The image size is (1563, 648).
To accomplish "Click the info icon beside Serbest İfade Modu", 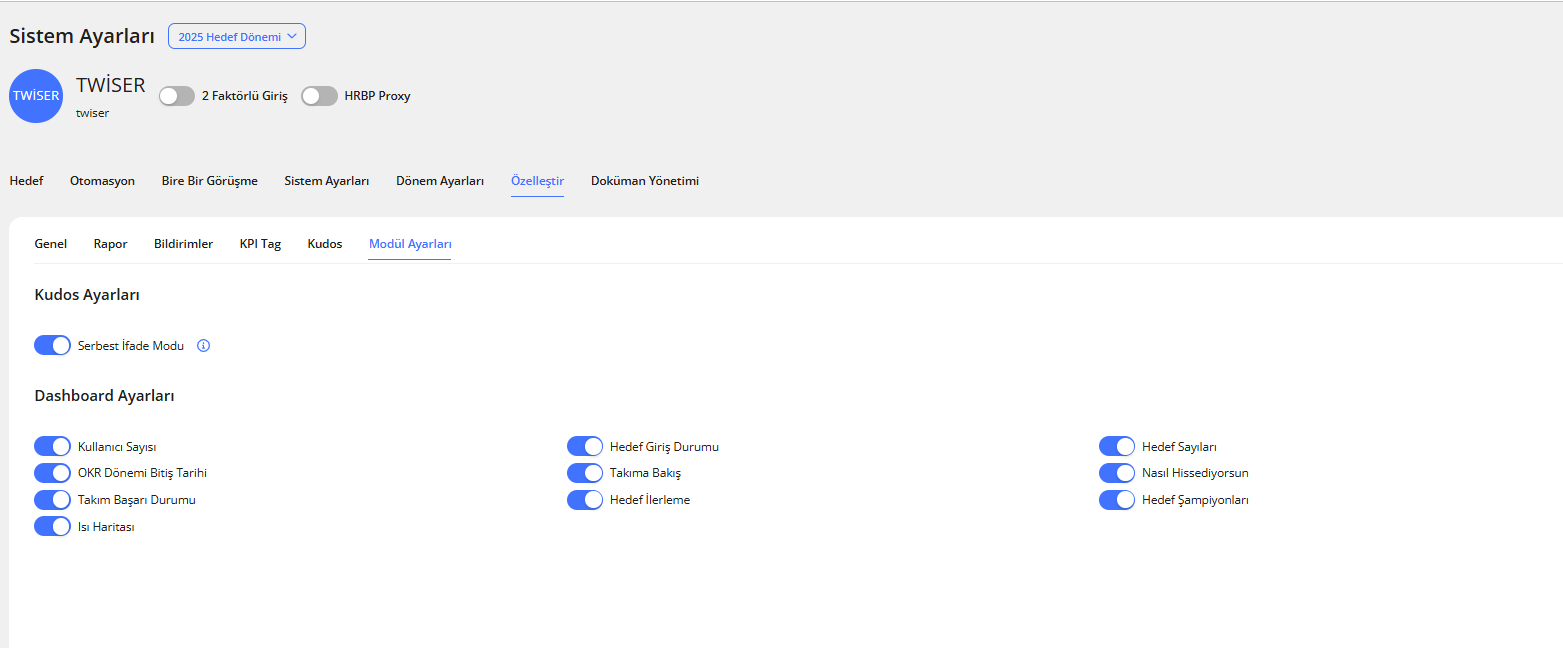I will point(204,346).
